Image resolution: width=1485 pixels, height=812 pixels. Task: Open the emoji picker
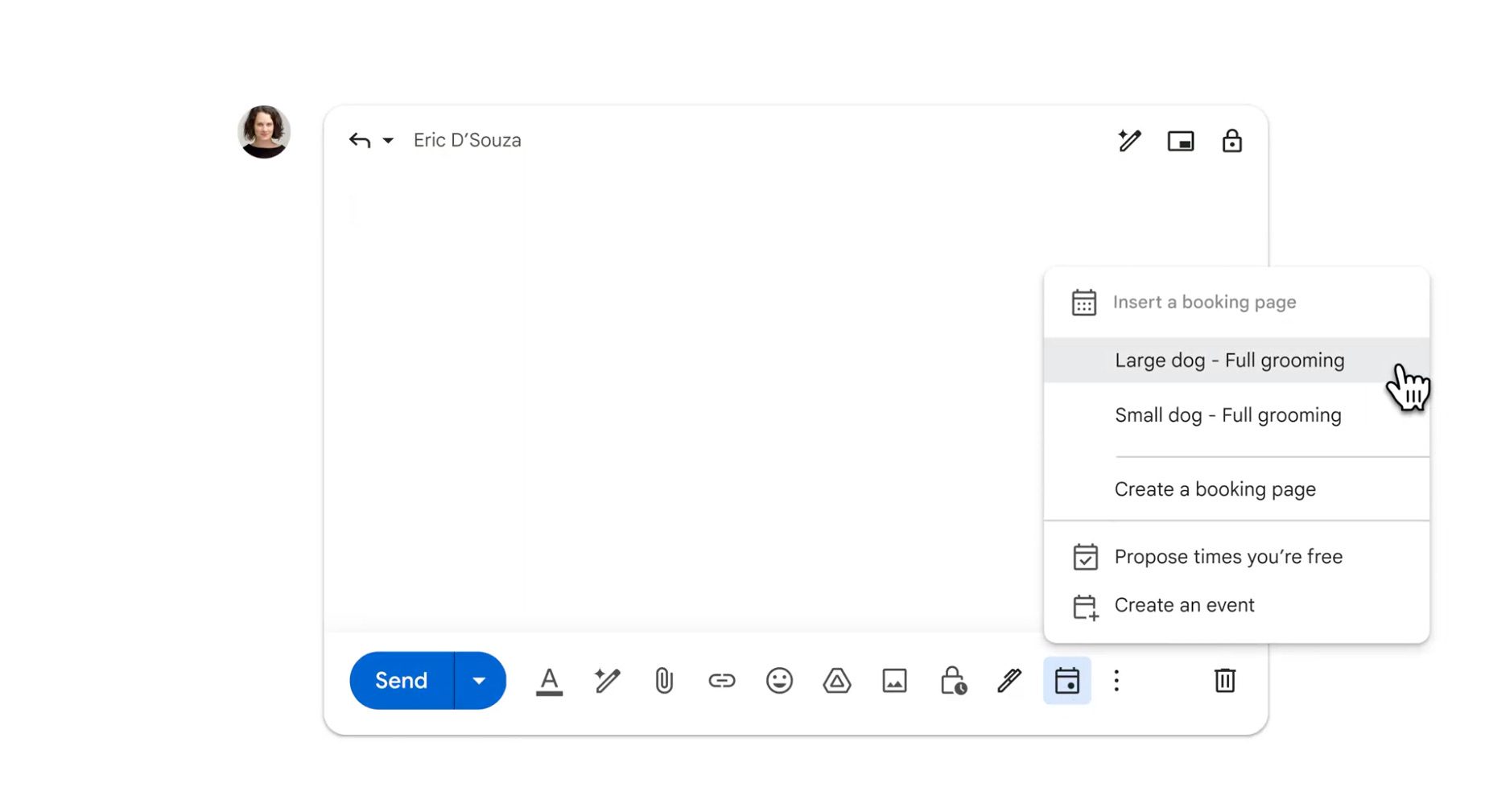[779, 681]
